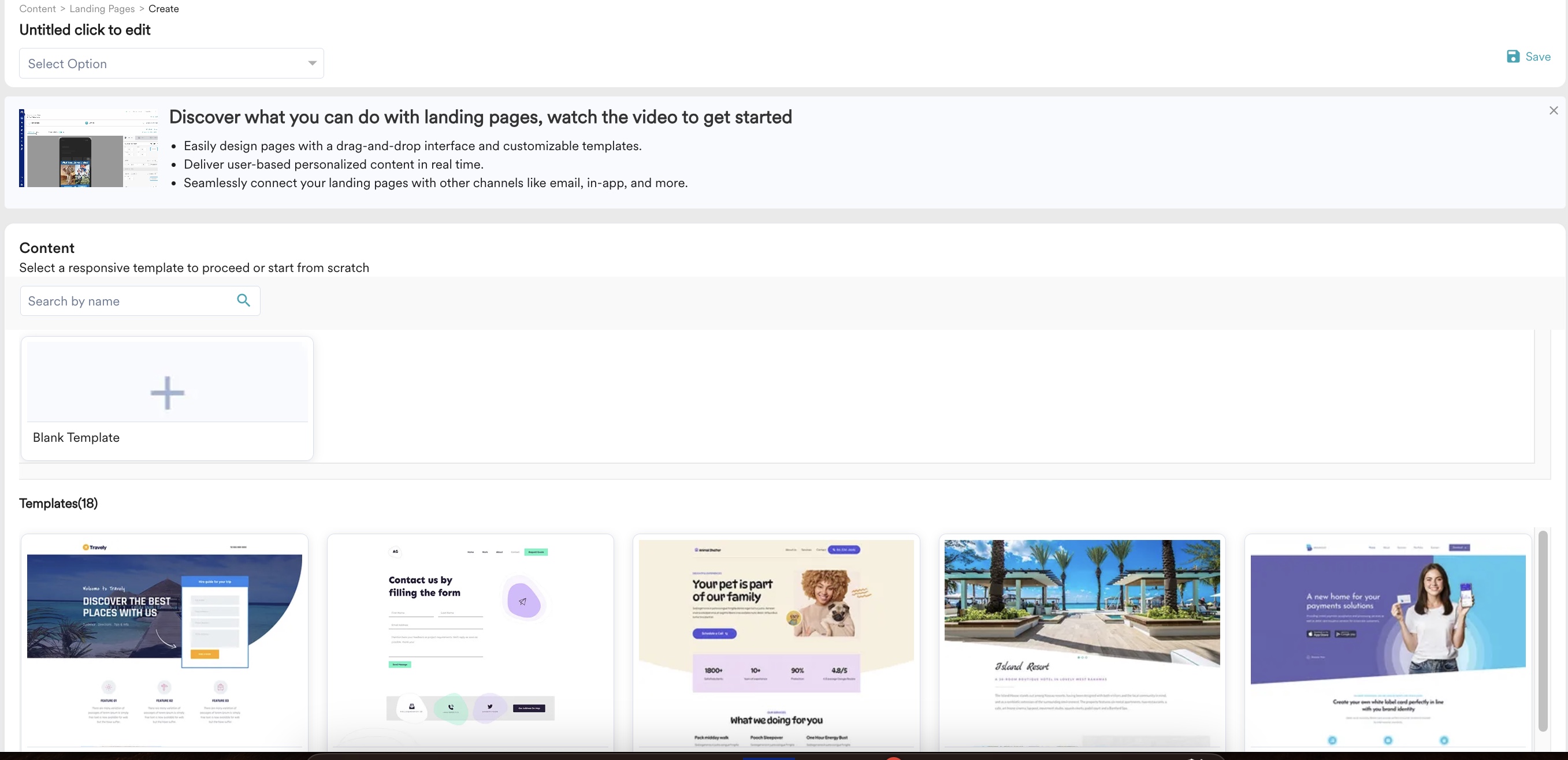Choose the Blank Template label
This screenshot has height=760, width=1568.
click(76, 438)
